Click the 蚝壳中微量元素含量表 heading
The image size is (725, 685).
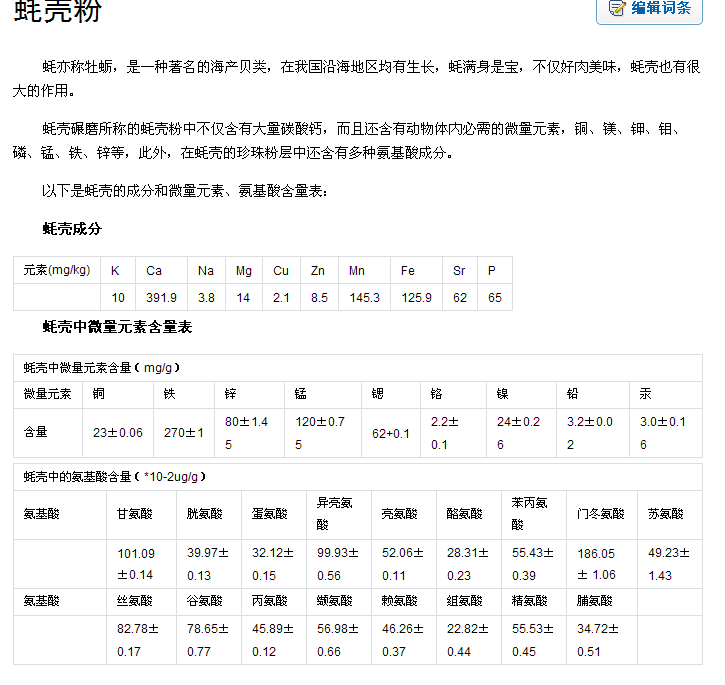click(x=117, y=327)
